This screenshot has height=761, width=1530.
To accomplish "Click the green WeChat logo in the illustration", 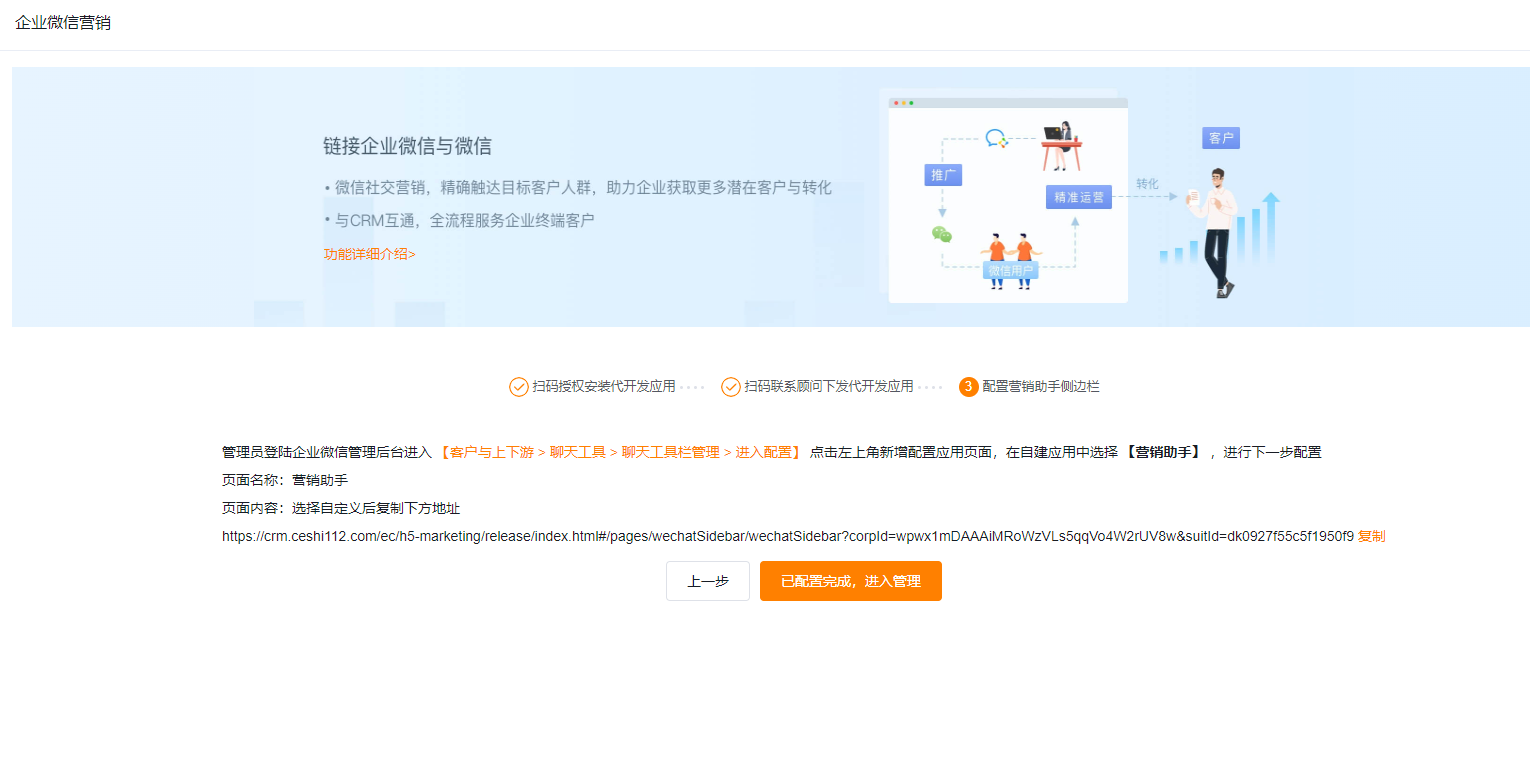I will pos(942,235).
